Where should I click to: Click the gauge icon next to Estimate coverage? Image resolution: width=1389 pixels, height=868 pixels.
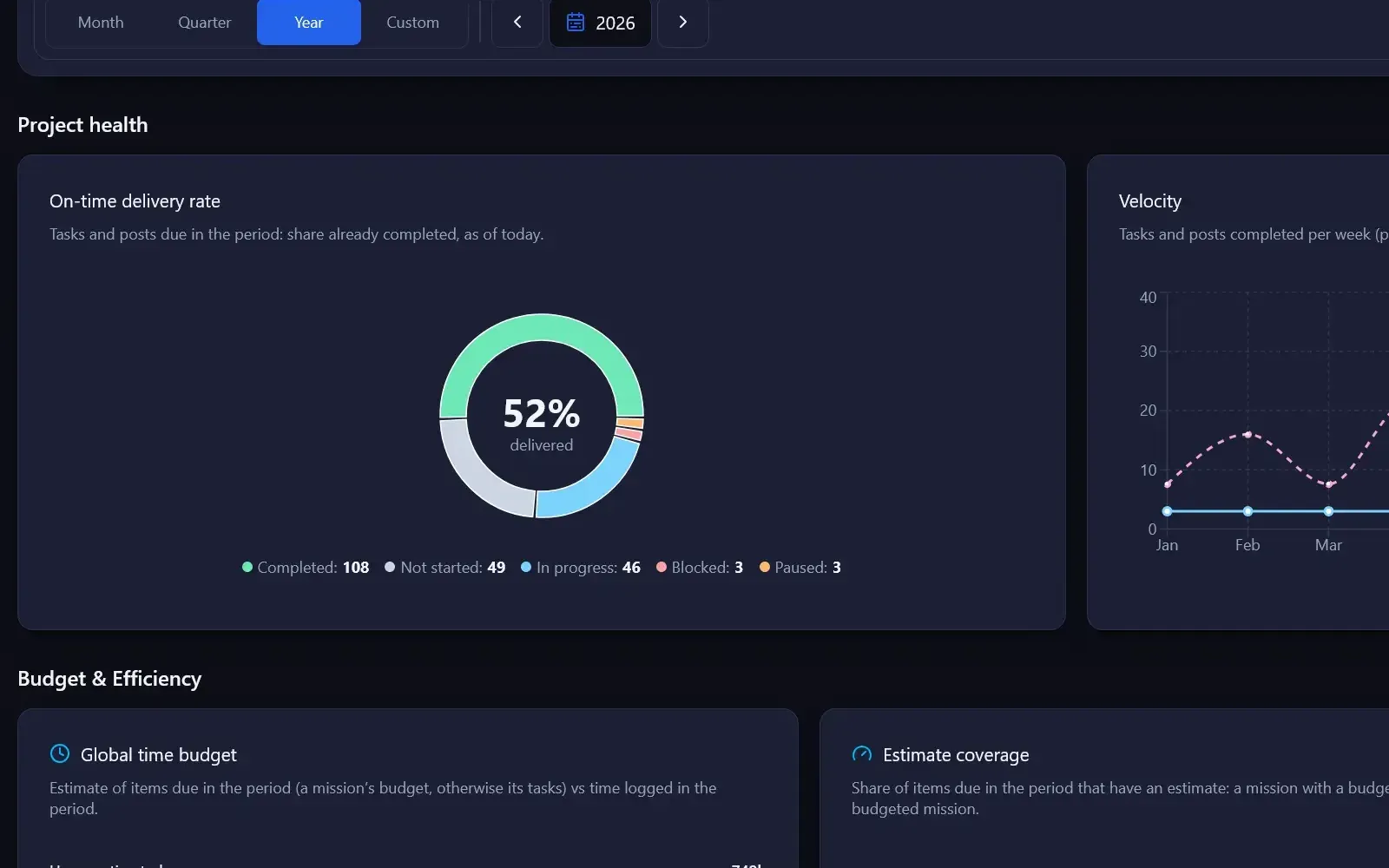click(862, 753)
